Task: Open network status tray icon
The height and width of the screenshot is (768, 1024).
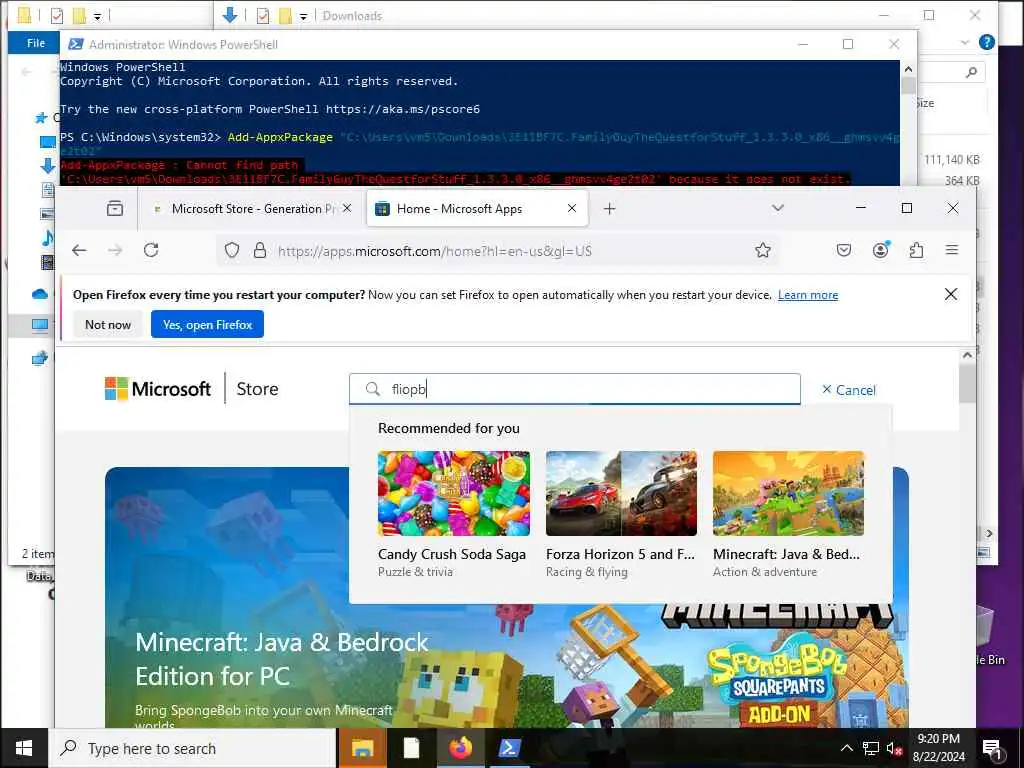Action: (871, 748)
